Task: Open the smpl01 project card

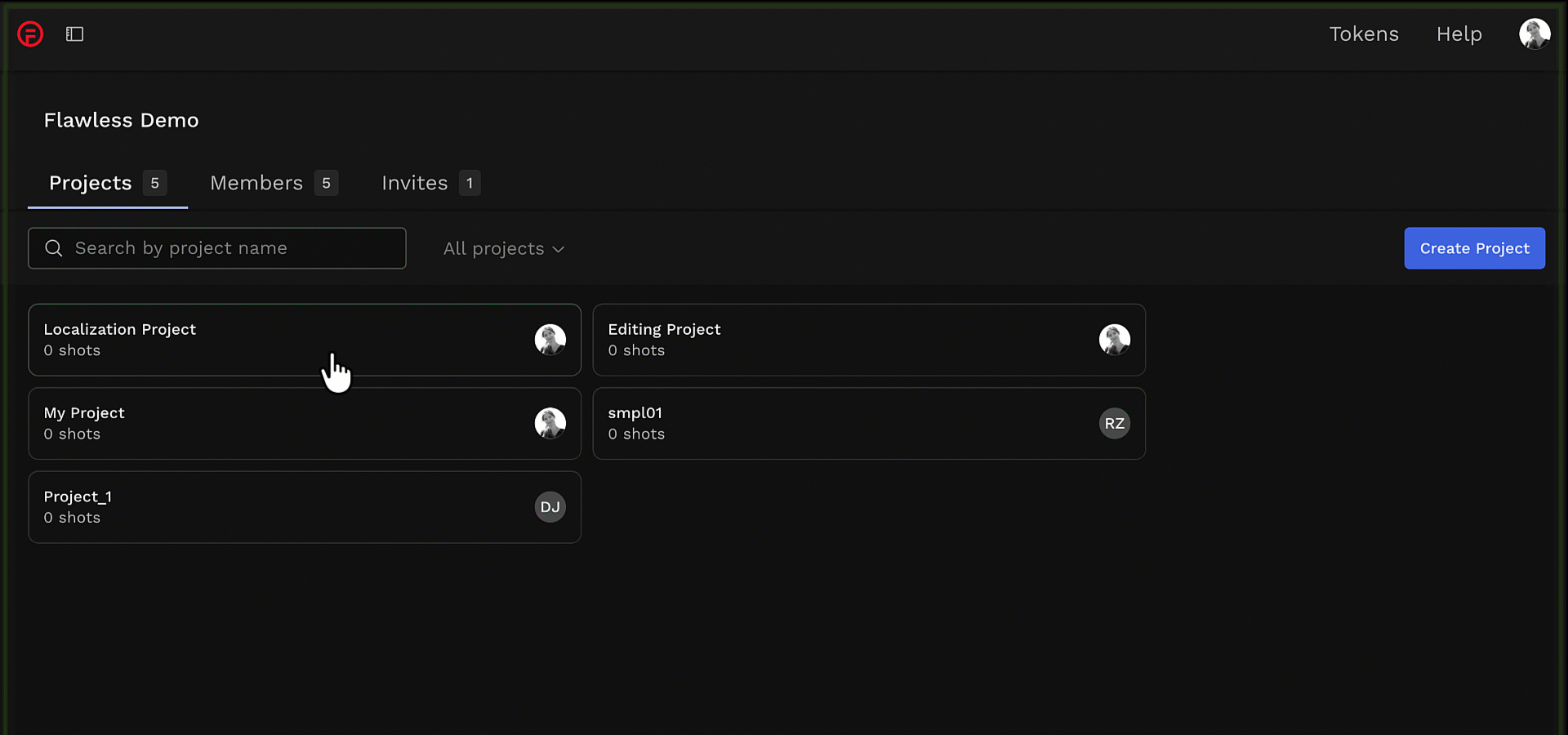Action: pyautogui.click(x=869, y=423)
